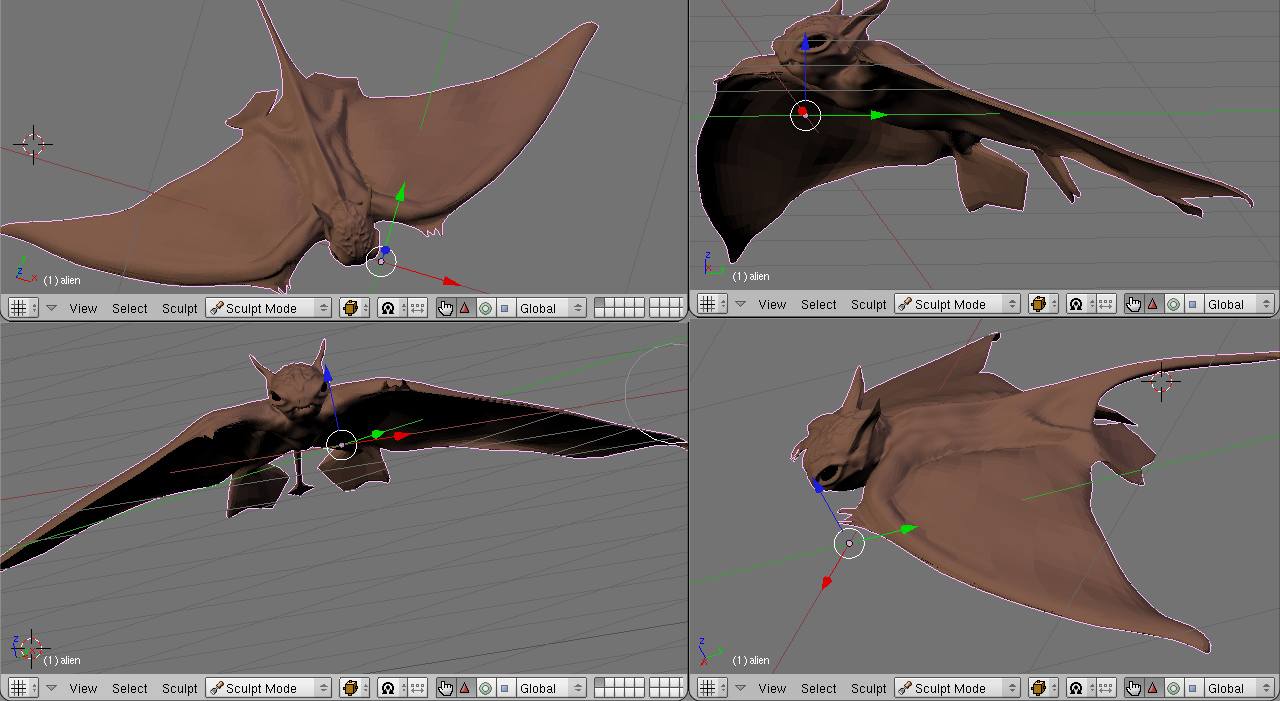Image resolution: width=1280 pixels, height=701 pixels.
Task: Open Global orientation dropdown in top-left viewport
Action: [551, 308]
